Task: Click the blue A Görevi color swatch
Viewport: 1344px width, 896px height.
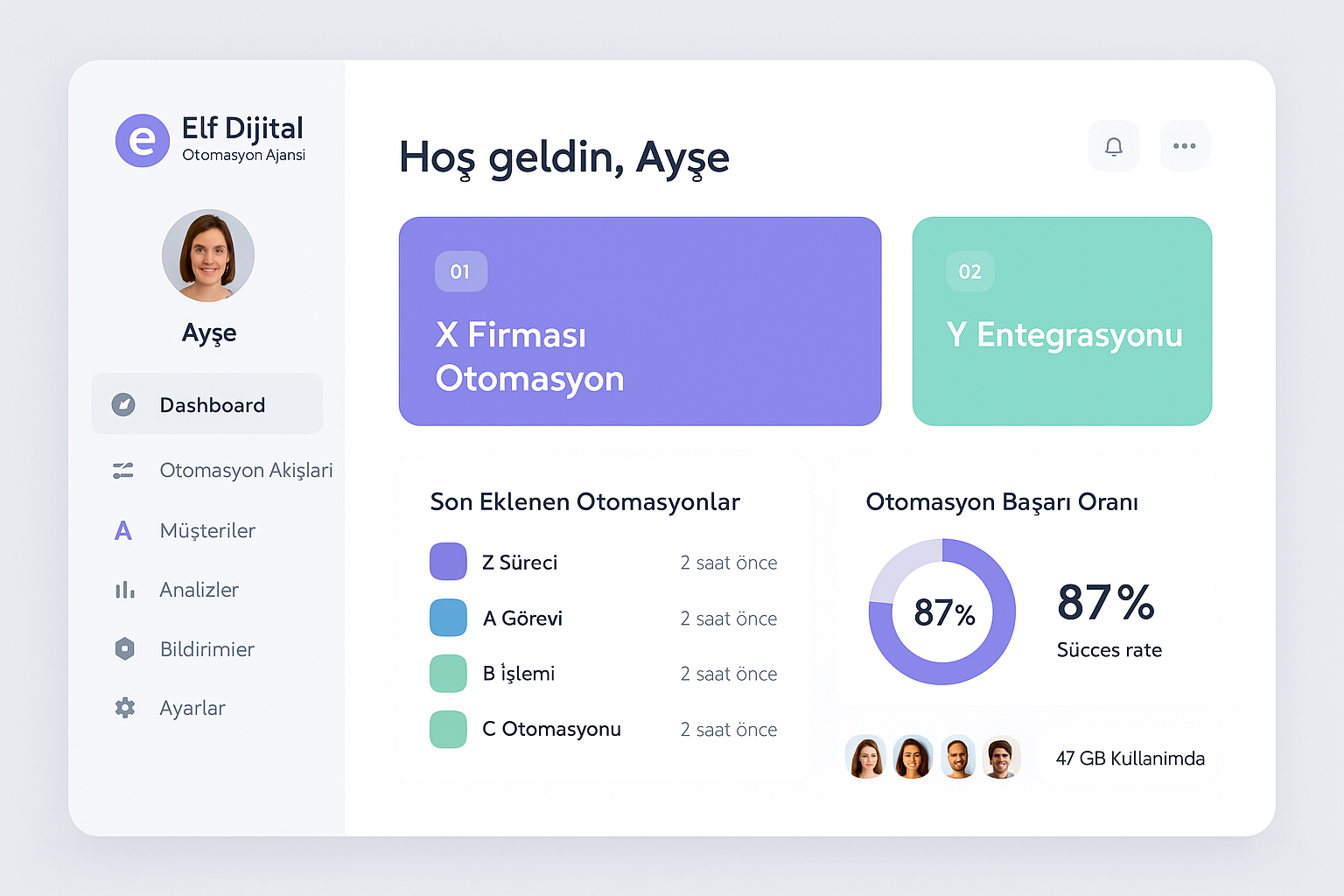Action: pos(448,618)
